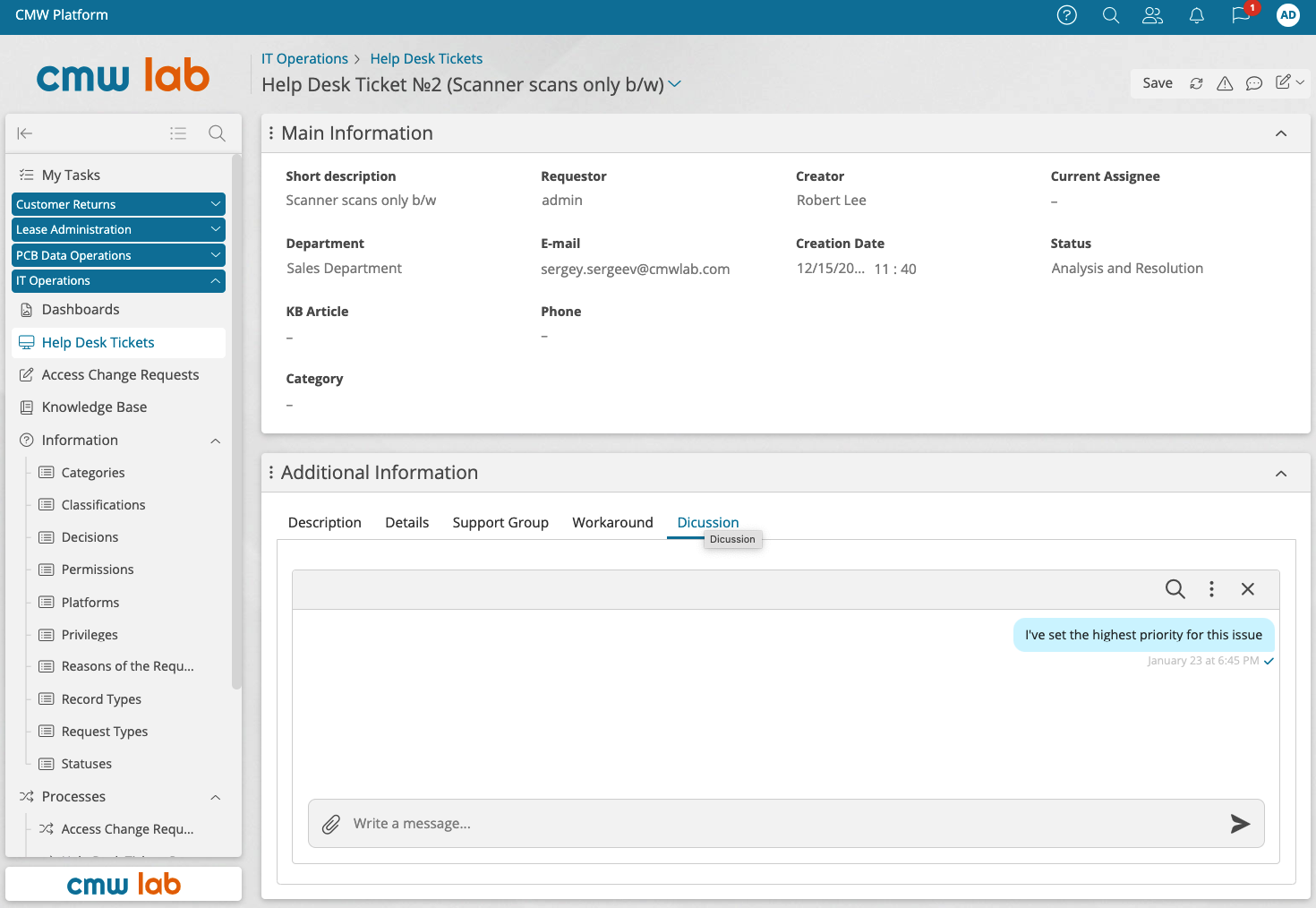The image size is (1316, 908).
Task: Expand PCB Data Operations workspace
Action: [x=118, y=255]
